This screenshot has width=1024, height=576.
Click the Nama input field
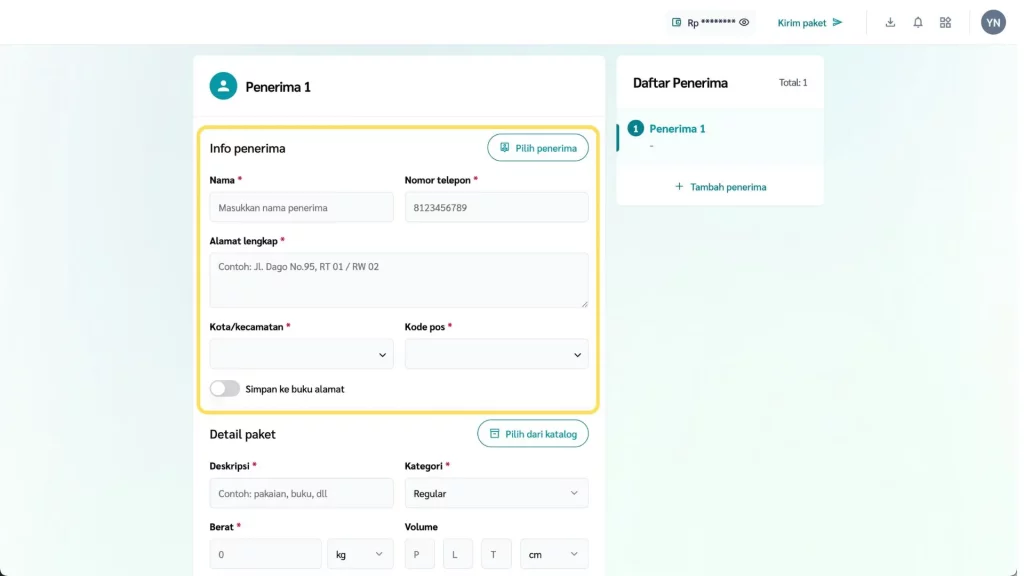click(301, 208)
